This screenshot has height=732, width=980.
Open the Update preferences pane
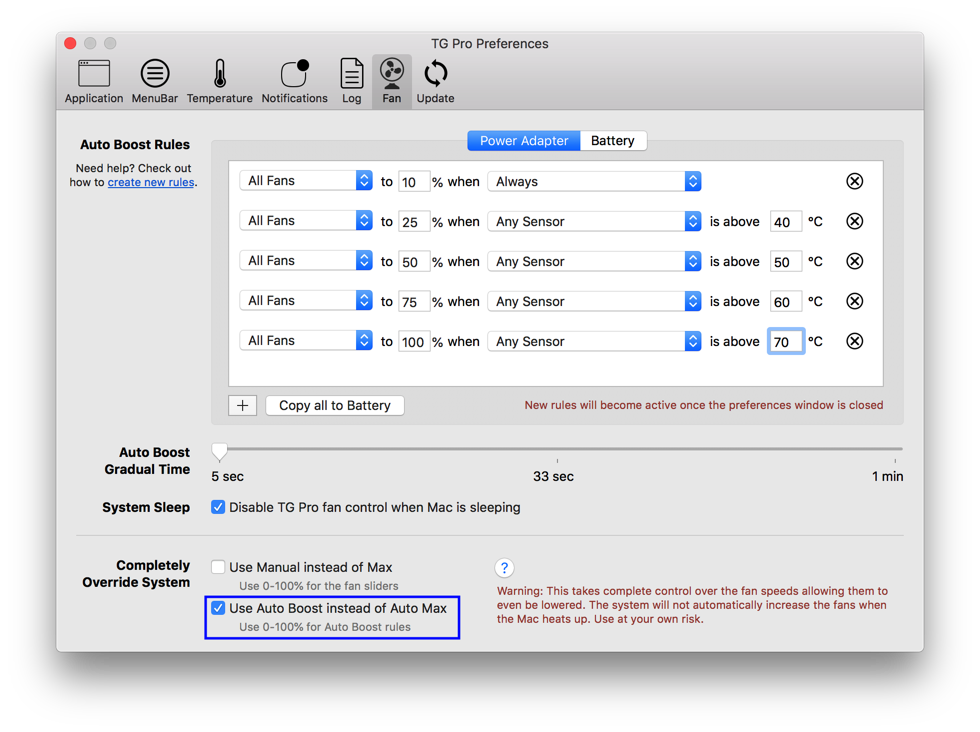(x=435, y=81)
